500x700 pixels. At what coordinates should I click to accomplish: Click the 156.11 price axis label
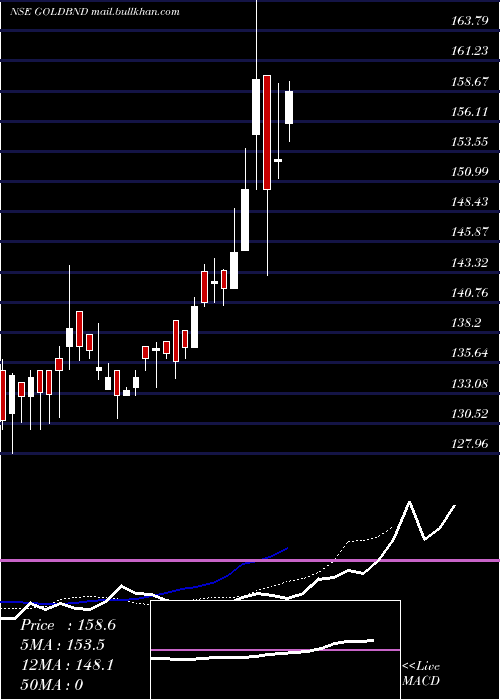click(469, 112)
